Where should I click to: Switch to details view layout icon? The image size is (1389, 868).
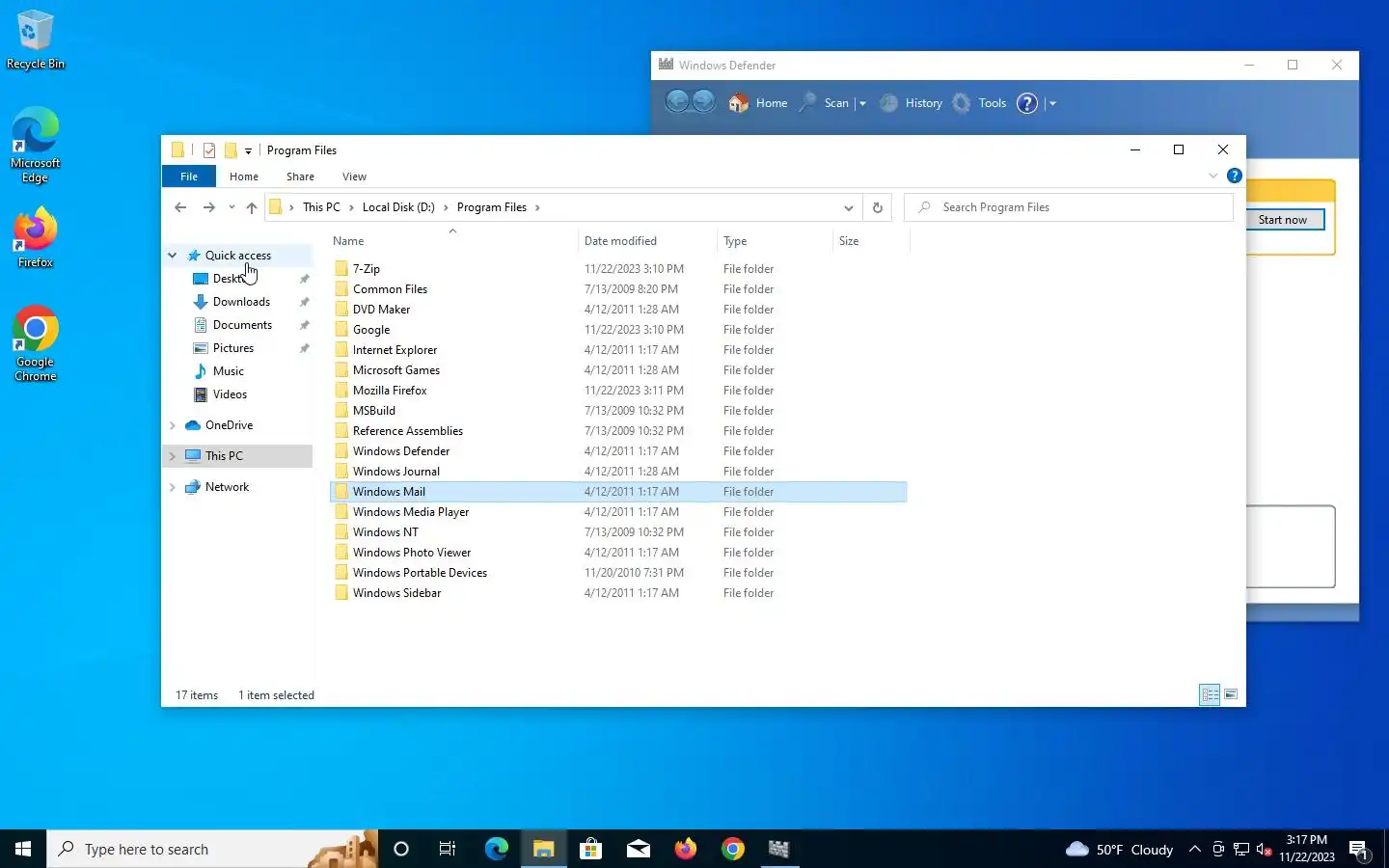pyautogui.click(x=1210, y=694)
